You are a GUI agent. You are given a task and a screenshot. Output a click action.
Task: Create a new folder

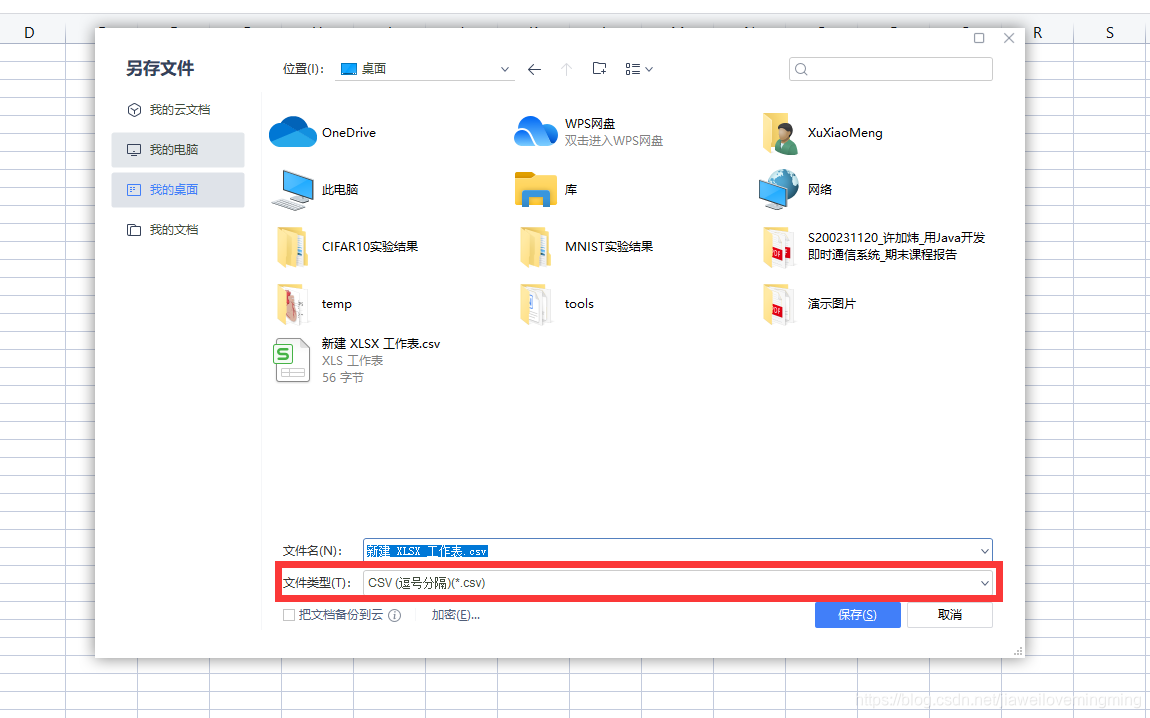click(599, 68)
